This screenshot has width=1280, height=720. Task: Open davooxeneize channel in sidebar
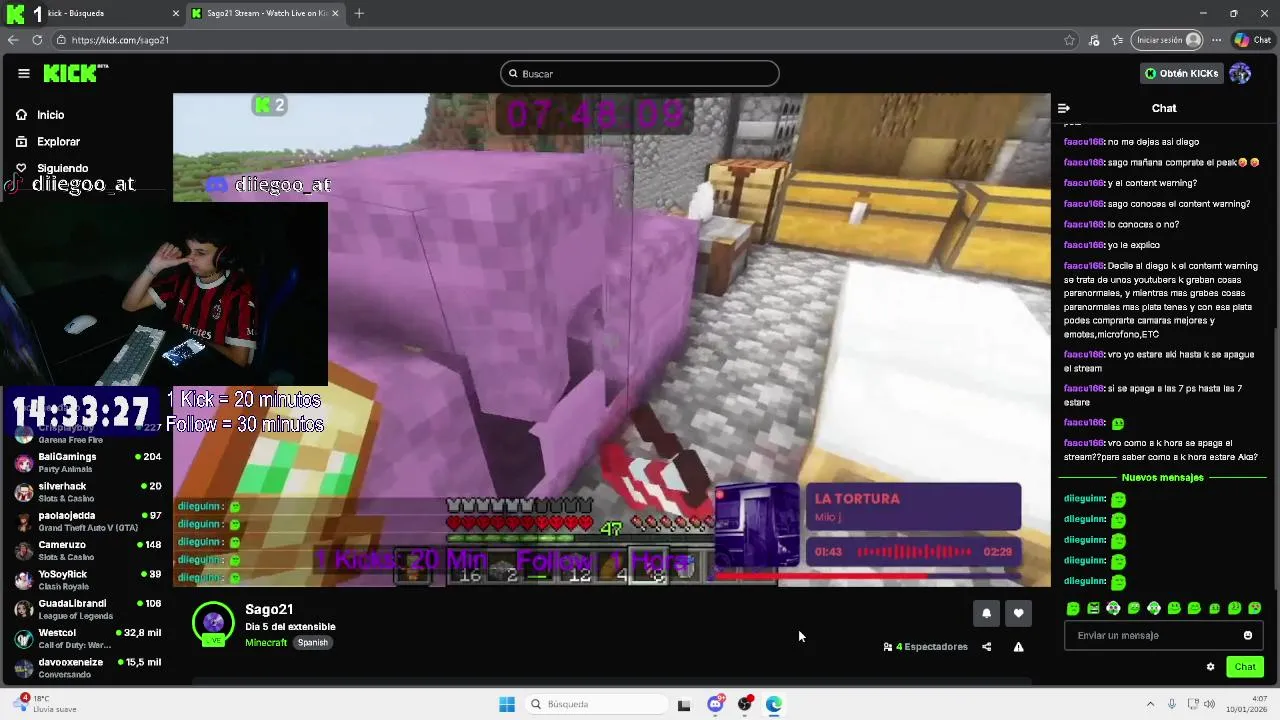(x=88, y=667)
